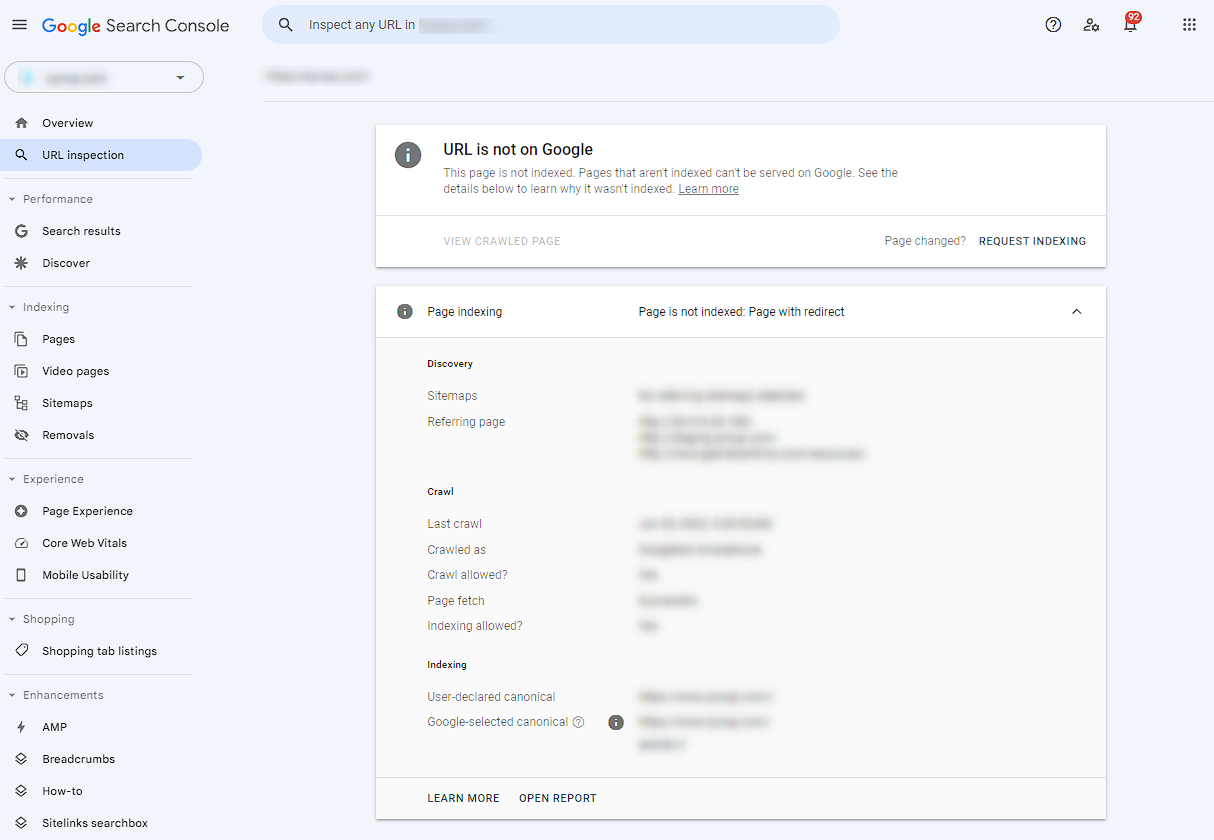Click the 'Crawl allowed?' label
The height and width of the screenshot is (840, 1214).
click(x=467, y=575)
